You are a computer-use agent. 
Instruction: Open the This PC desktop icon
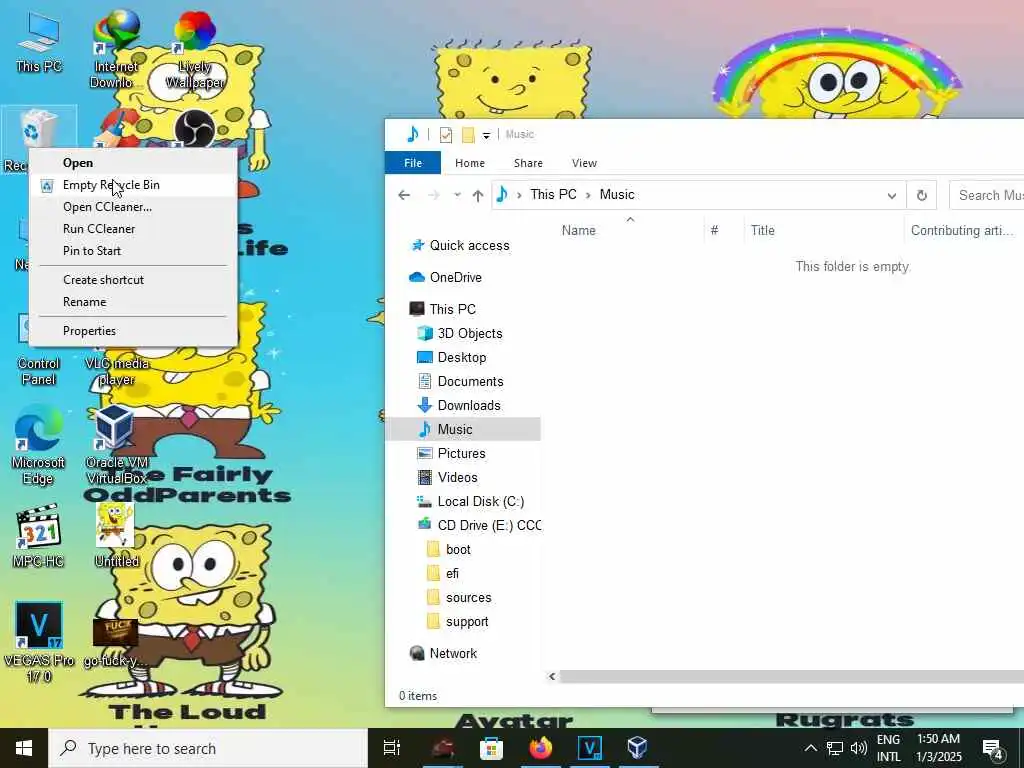coord(39,42)
